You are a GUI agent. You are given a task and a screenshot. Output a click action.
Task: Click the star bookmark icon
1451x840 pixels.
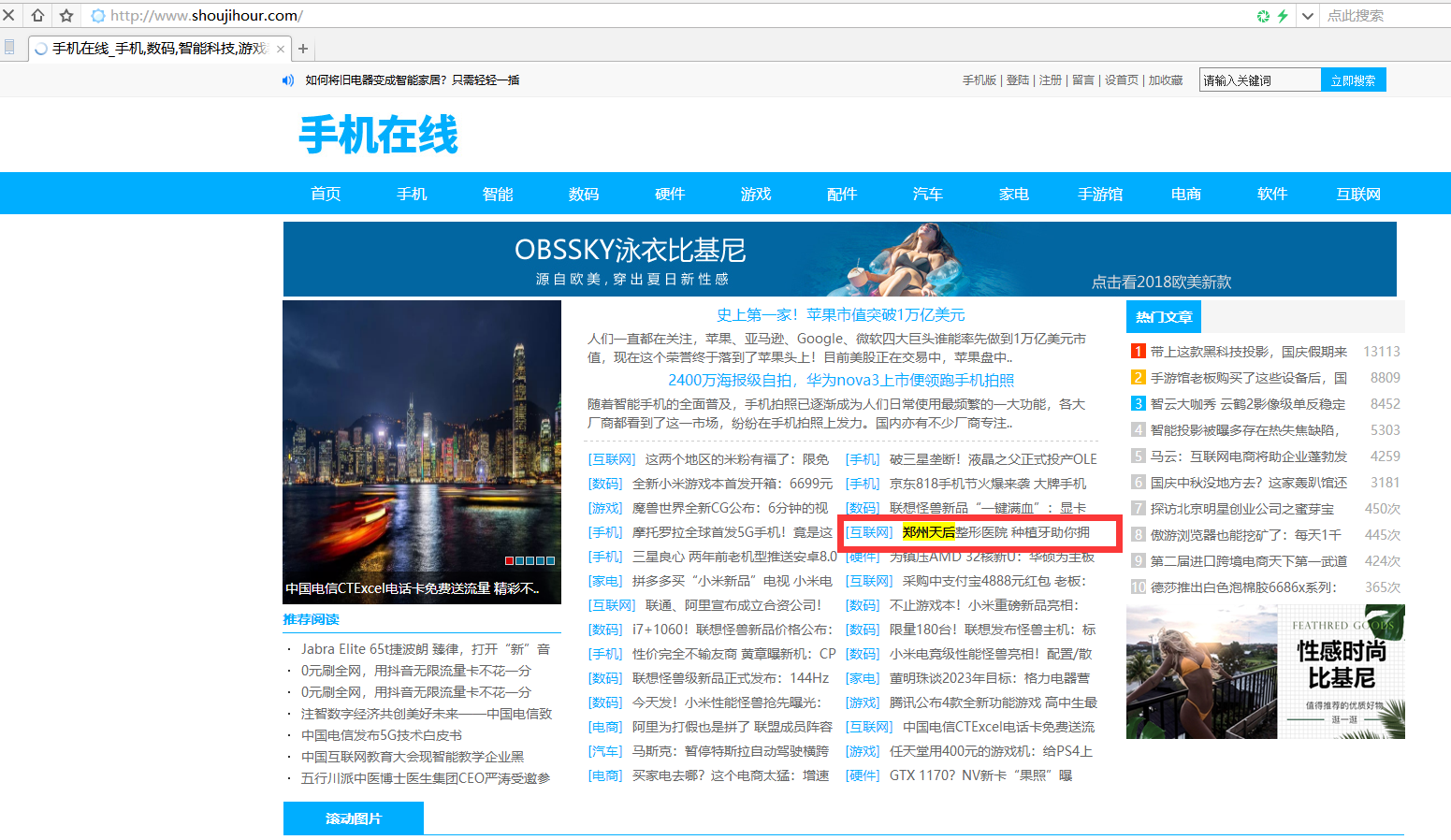coord(66,15)
